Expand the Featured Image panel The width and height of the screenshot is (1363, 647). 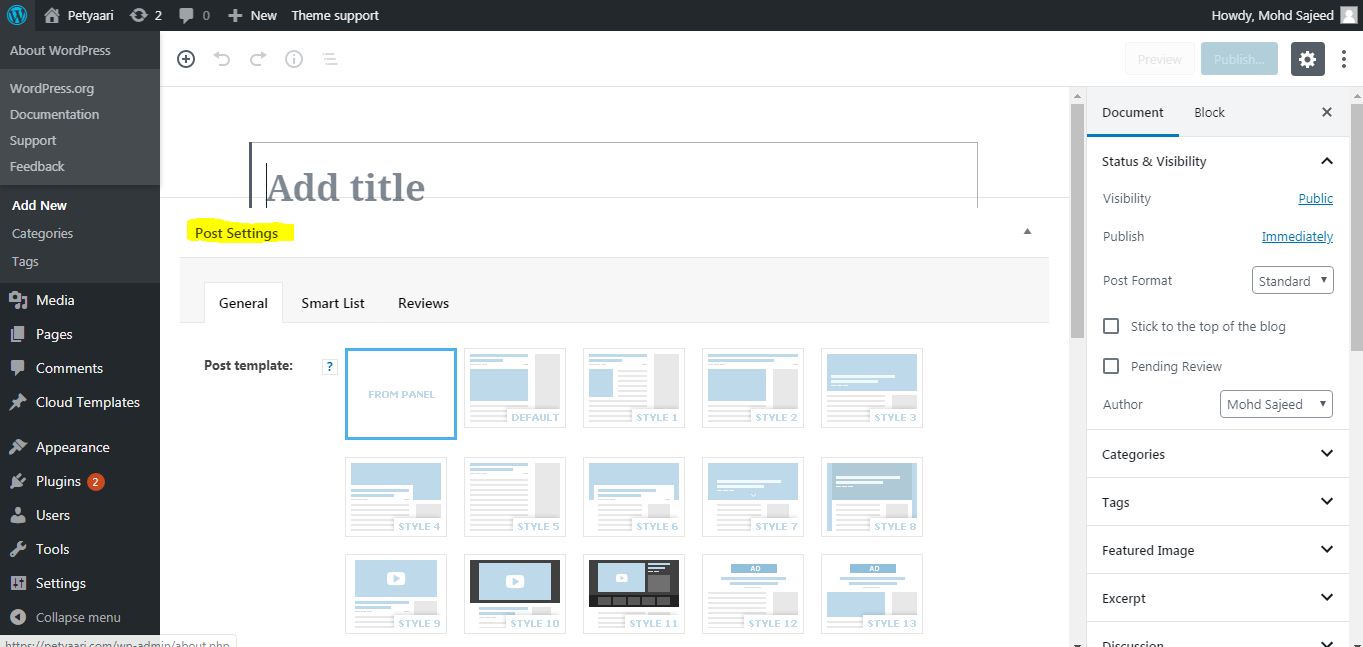[x=1218, y=550]
